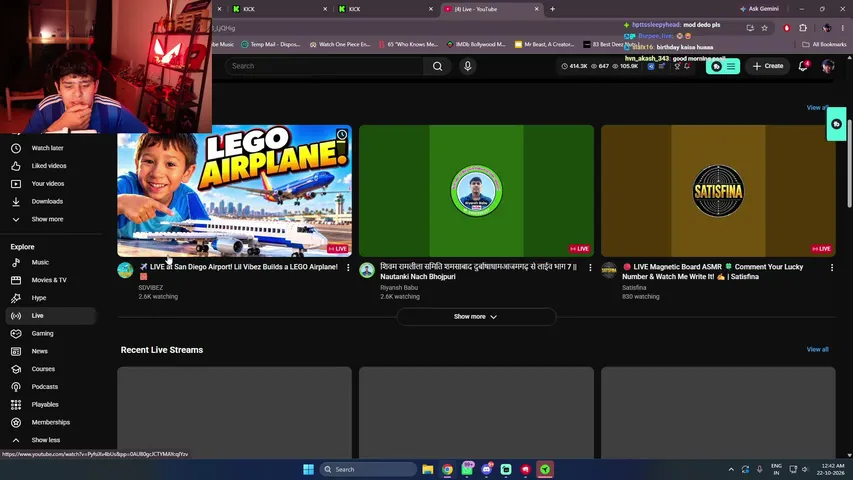Expand the Show more button below live videos
The width and height of the screenshot is (853, 480).
(476, 317)
